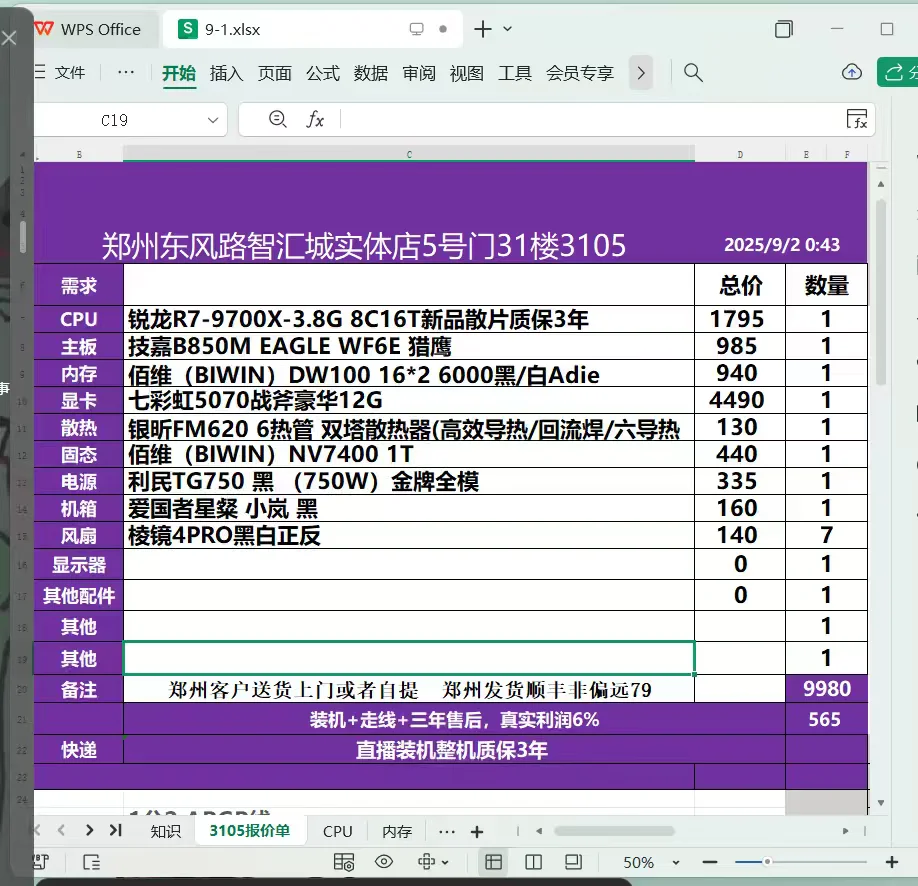The height and width of the screenshot is (886, 918).
Task: Click the fx insert function icon
Action: [x=315, y=119]
